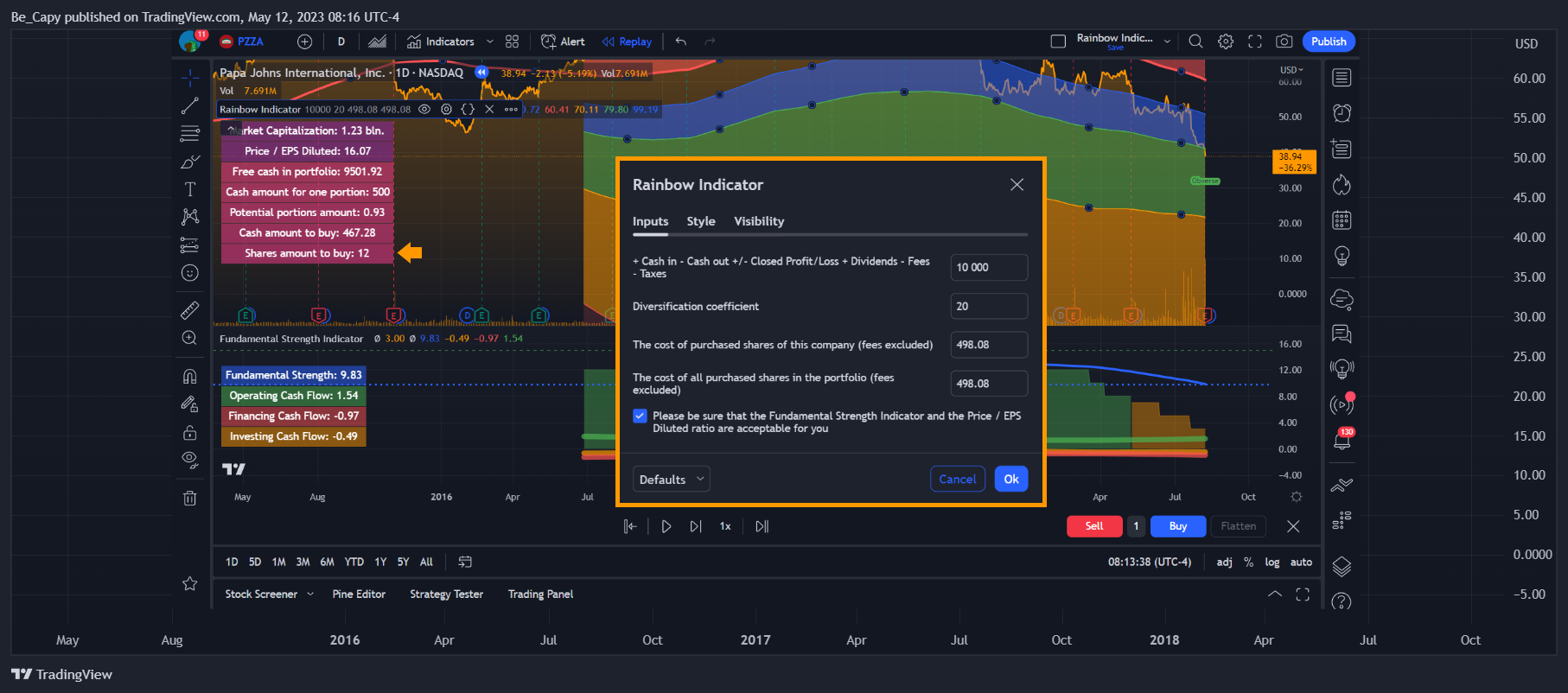Open the USD currency dropdown
The image size is (1568, 693).
pyautogui.click(x=1291, y=70)
